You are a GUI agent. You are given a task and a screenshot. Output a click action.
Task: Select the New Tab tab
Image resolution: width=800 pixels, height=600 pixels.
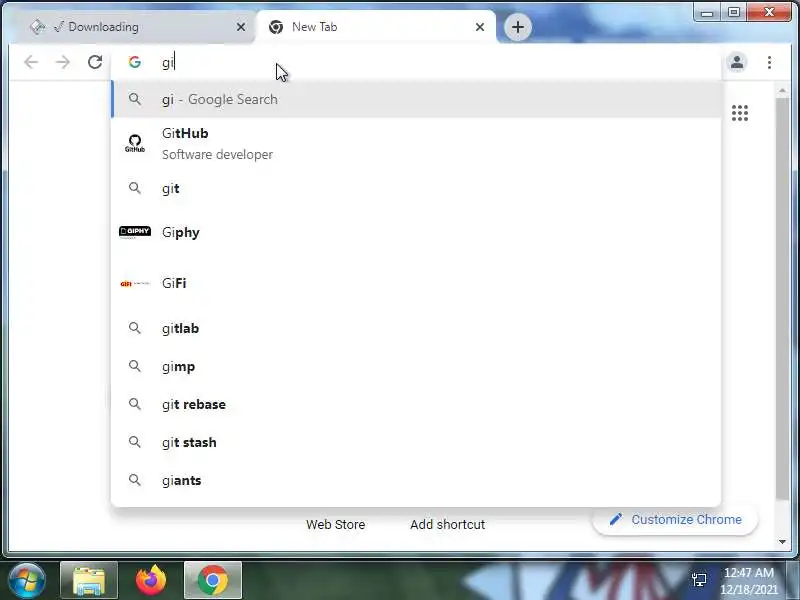376,27
